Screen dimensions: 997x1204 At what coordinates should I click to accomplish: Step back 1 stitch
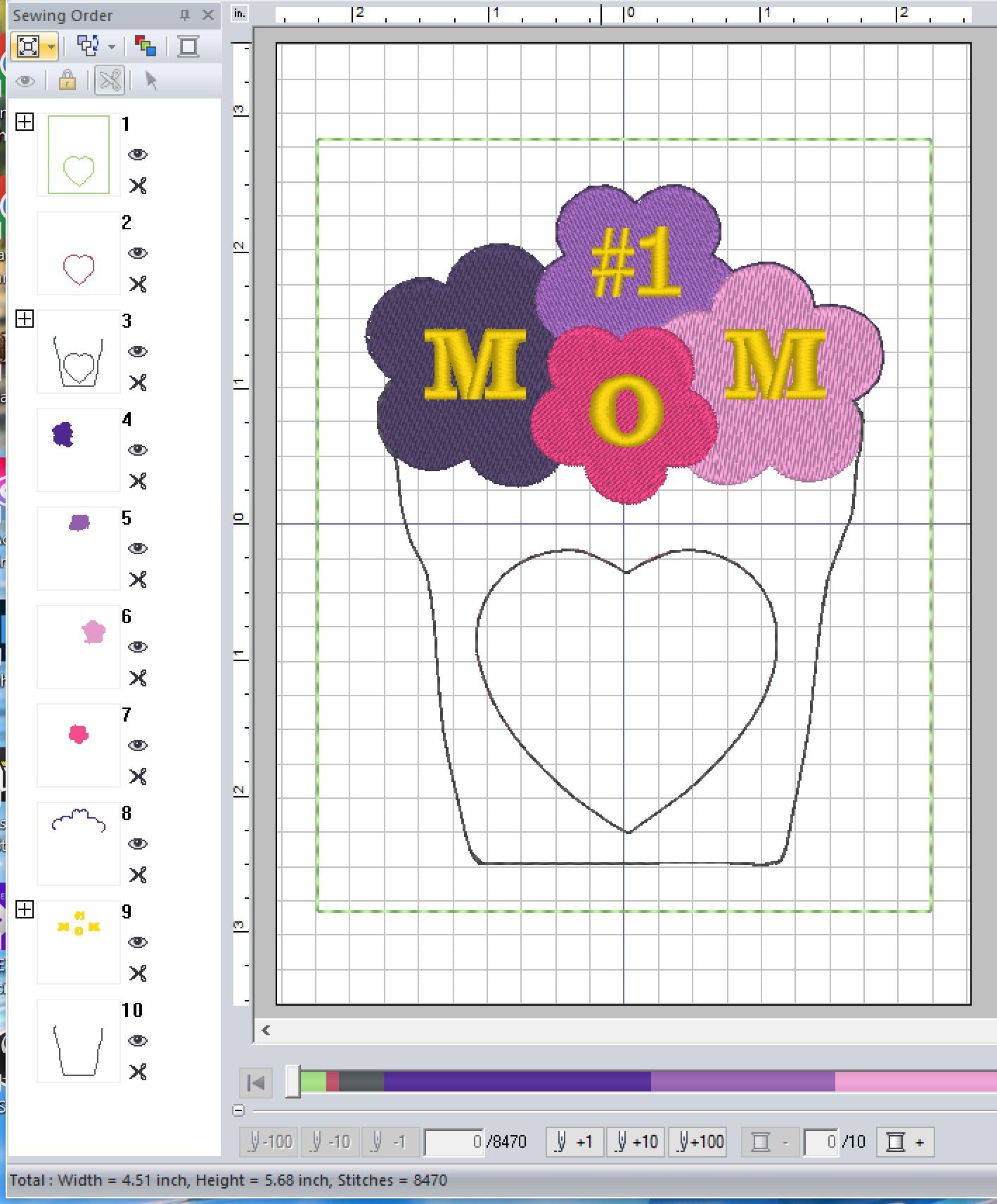pyautogui.click(x=391, y=1141)
